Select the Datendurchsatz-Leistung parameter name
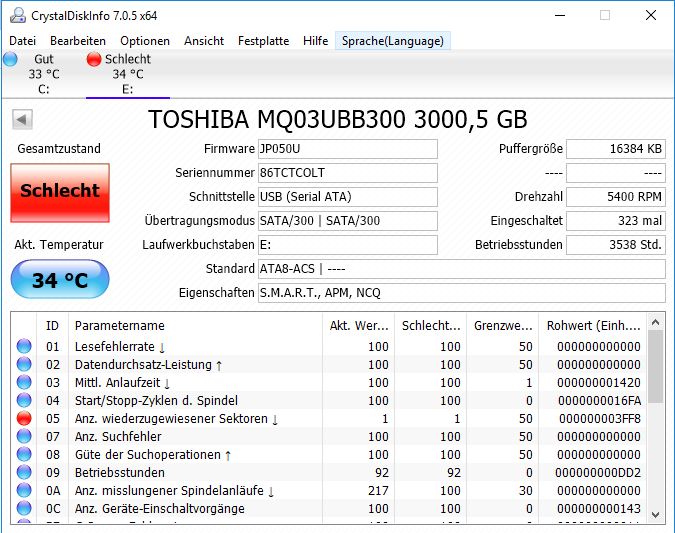The width and height of the screenshot is (675, 533). tap(149, 365)
